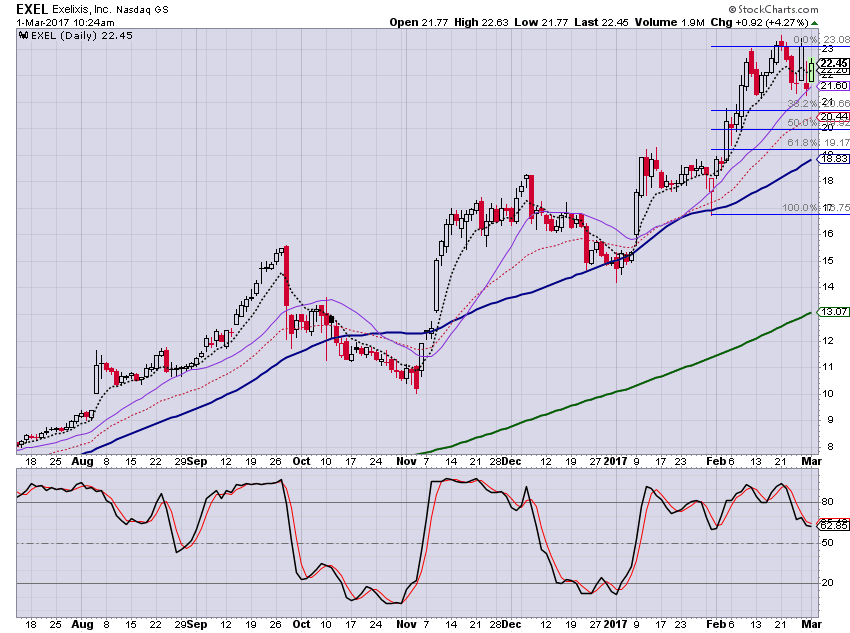Viewport: 850px width, 633px height.
Task: Click "Dec" on the price chart's date axis
Action: 511,461
